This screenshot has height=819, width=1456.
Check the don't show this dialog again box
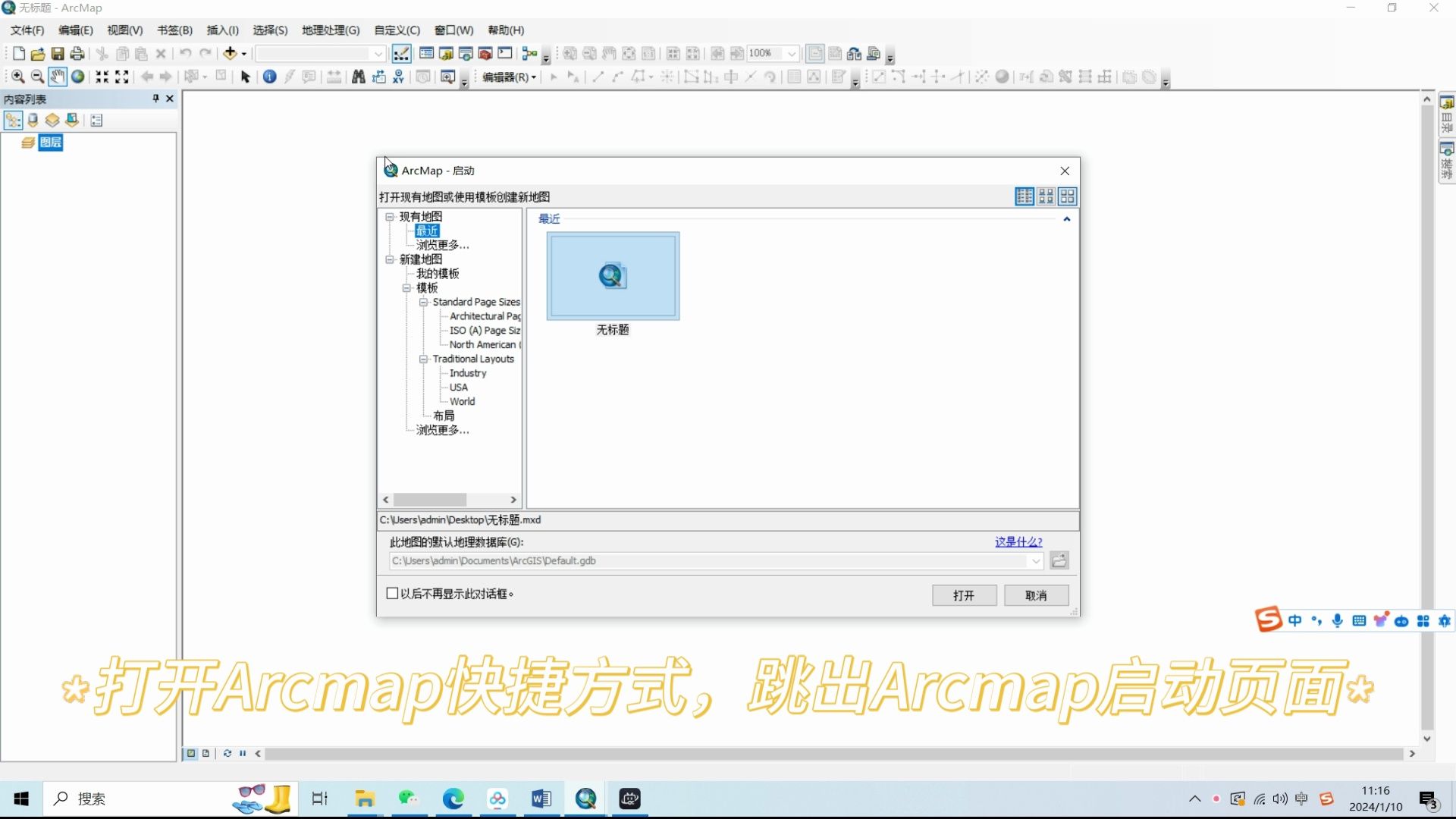[x=392, y=594]
